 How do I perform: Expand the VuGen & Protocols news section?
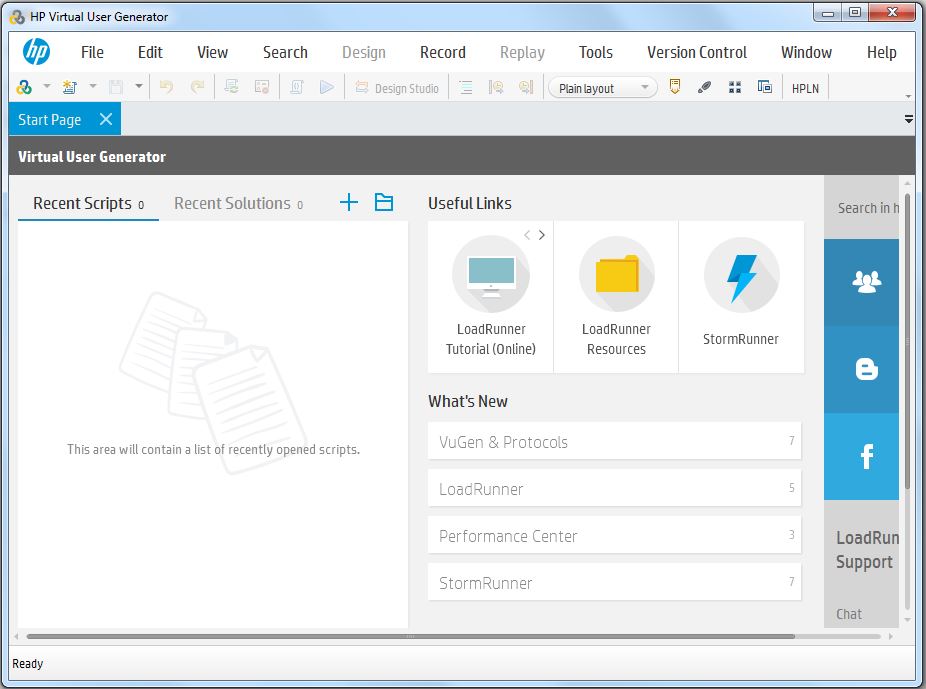614,441
